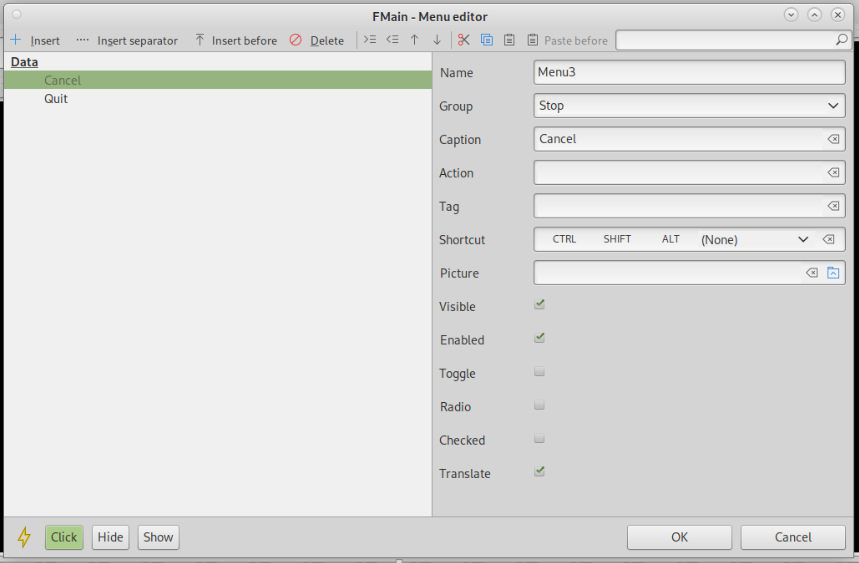
Task: Move menu item up with arrow
Action: point(414,40)
